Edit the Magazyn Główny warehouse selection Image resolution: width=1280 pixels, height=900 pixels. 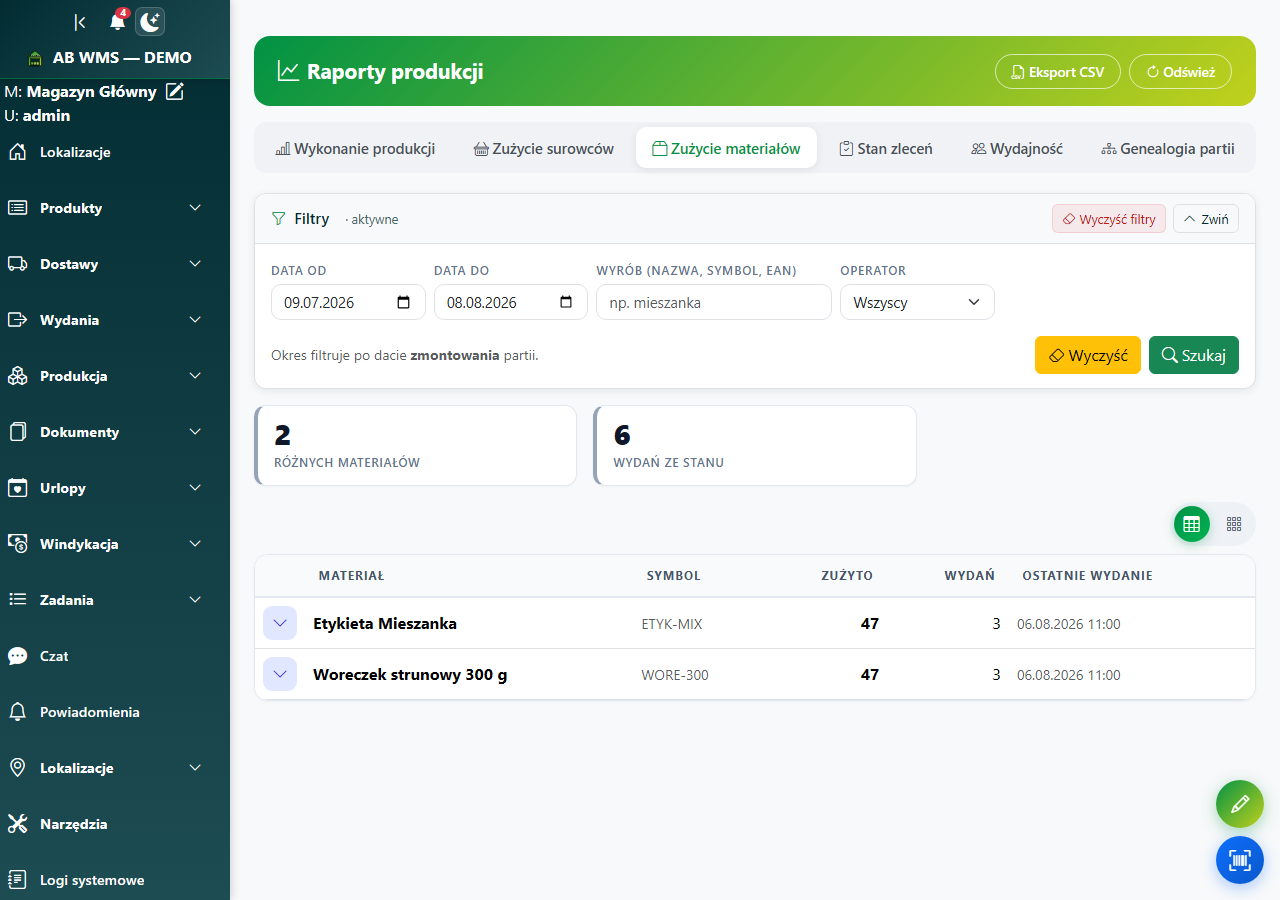click(175, 92)
